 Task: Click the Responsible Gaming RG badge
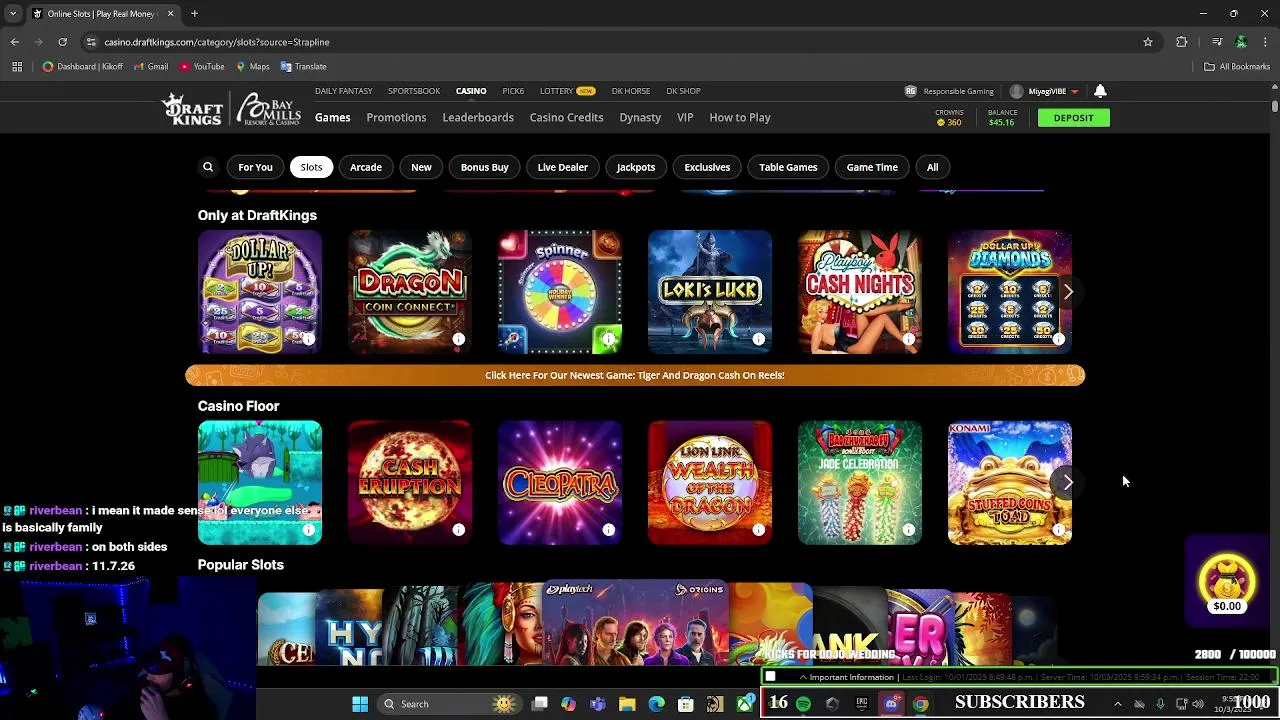click(x=910, y=91)
